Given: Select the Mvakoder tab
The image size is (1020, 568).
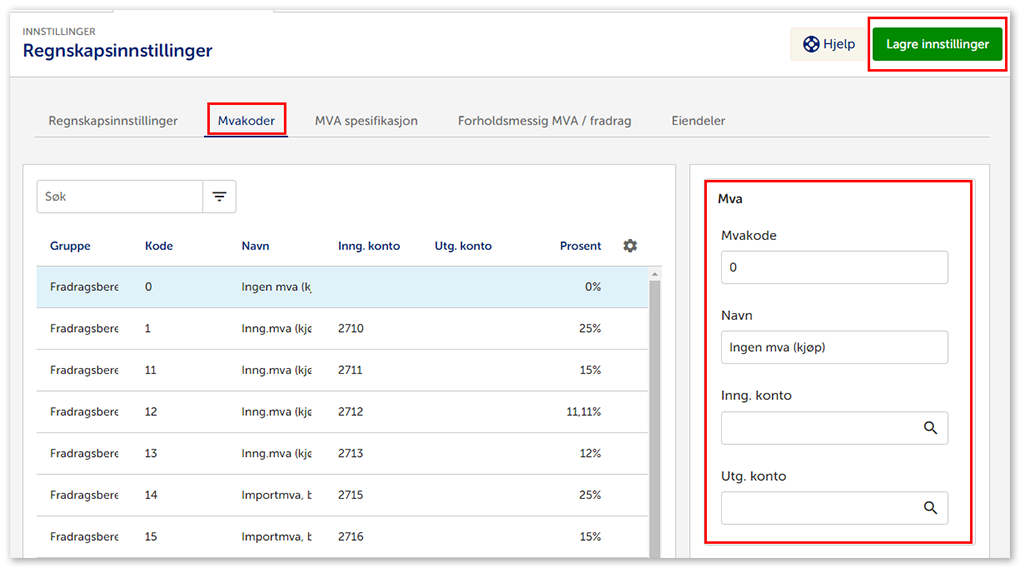Looking at the screenshot, I should tap(246, 121).
